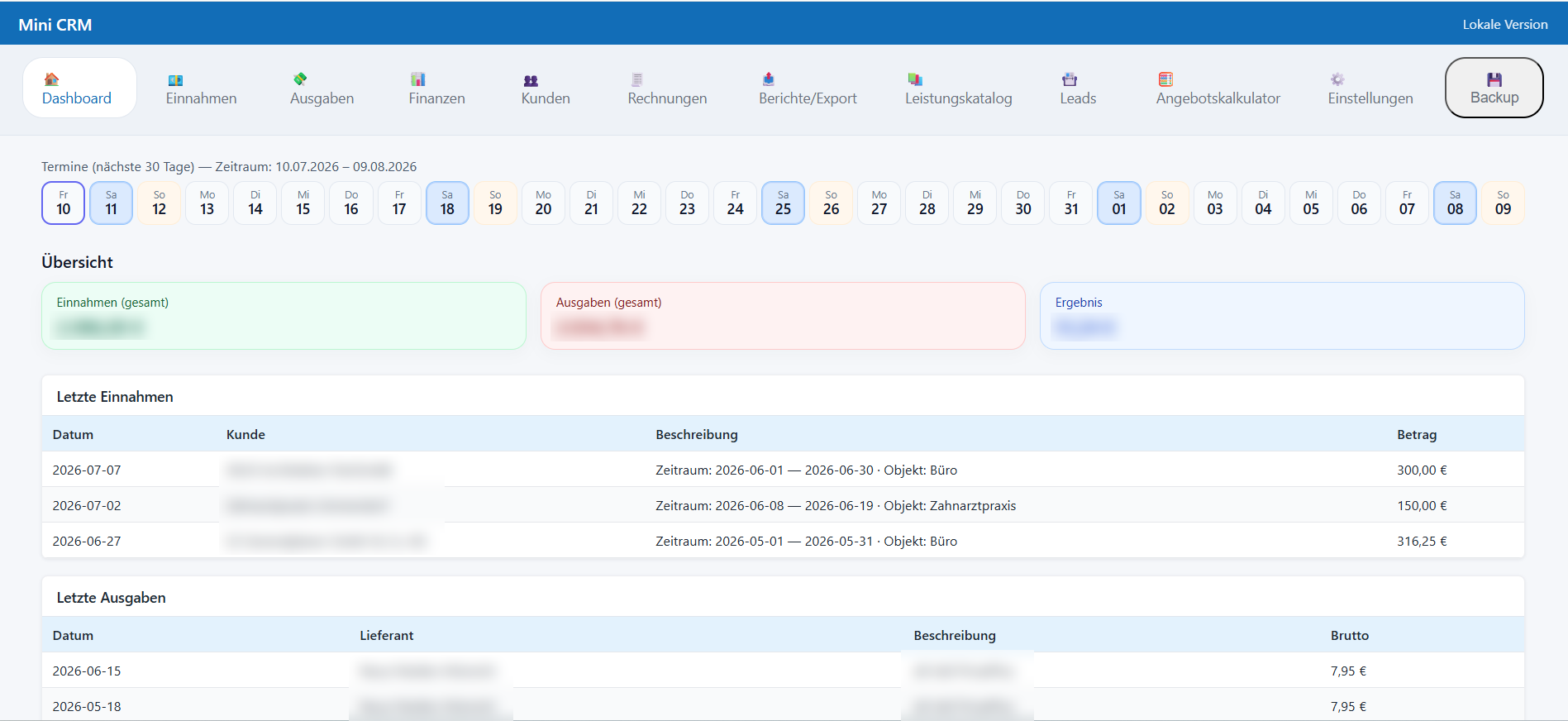
Task: Select the Di 14 day chip
Action: pos(255,203)
